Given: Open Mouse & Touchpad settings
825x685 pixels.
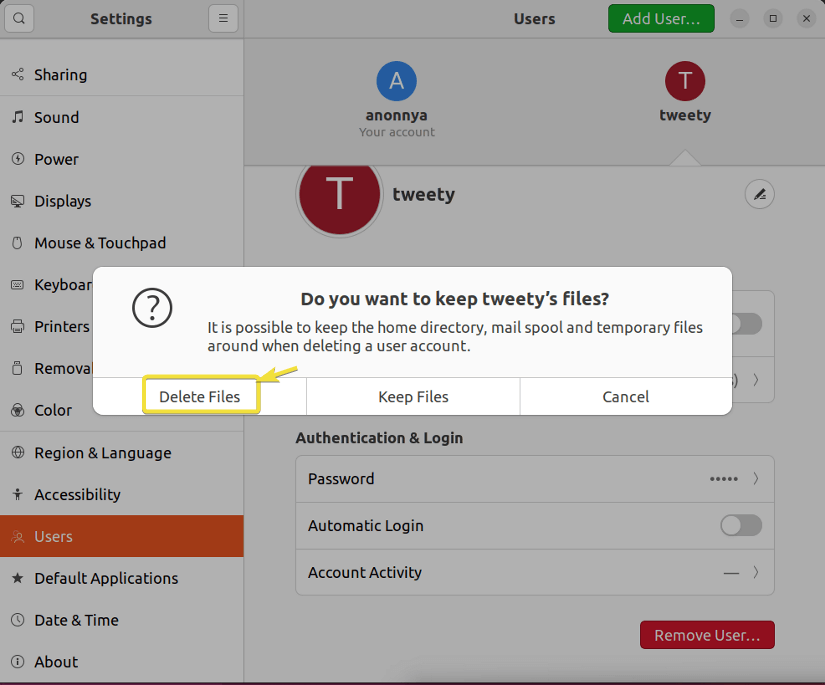Looking at the screenshot, I should [x=122, y=243].
